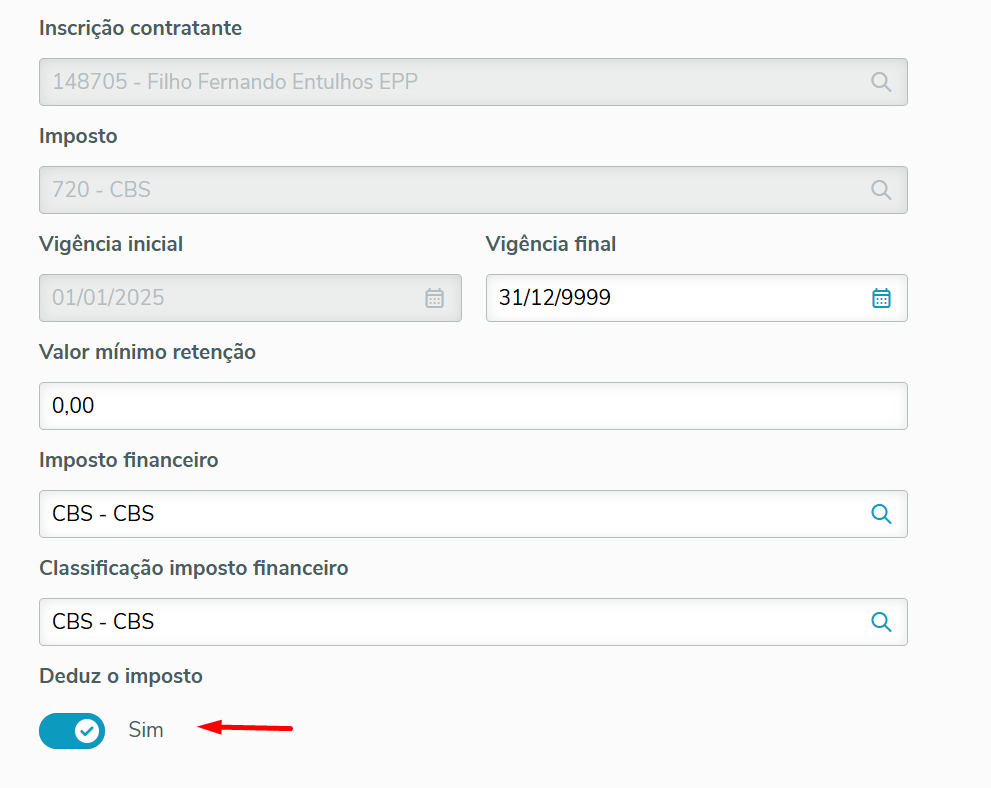The height and width of the screenshot is (788, 991).
Task: Select the Classificação imposto financeiro text box
Action: point(450,622)
